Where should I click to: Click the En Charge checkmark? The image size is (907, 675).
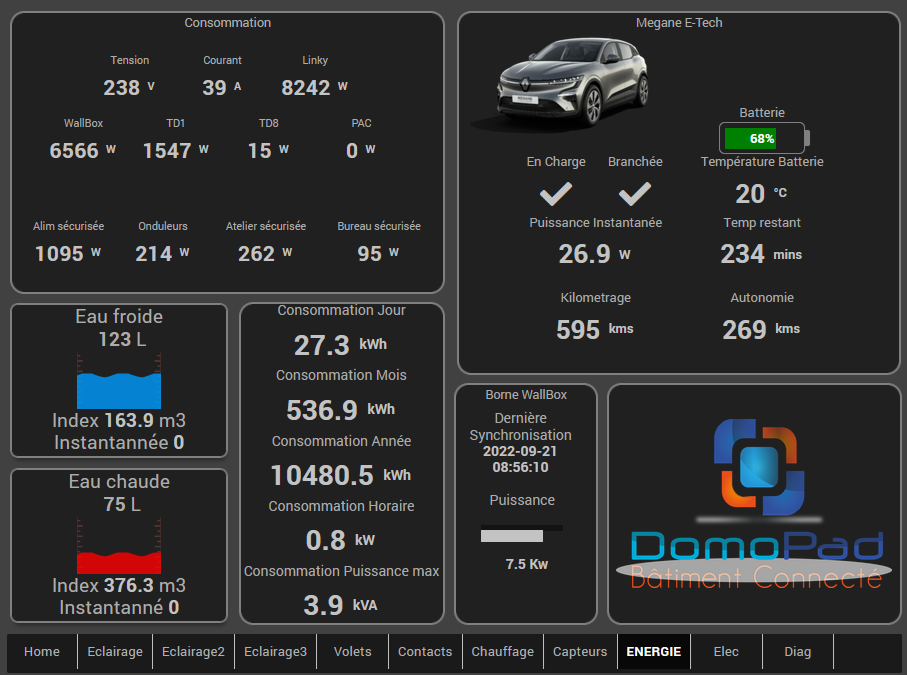tap(556, 194)
